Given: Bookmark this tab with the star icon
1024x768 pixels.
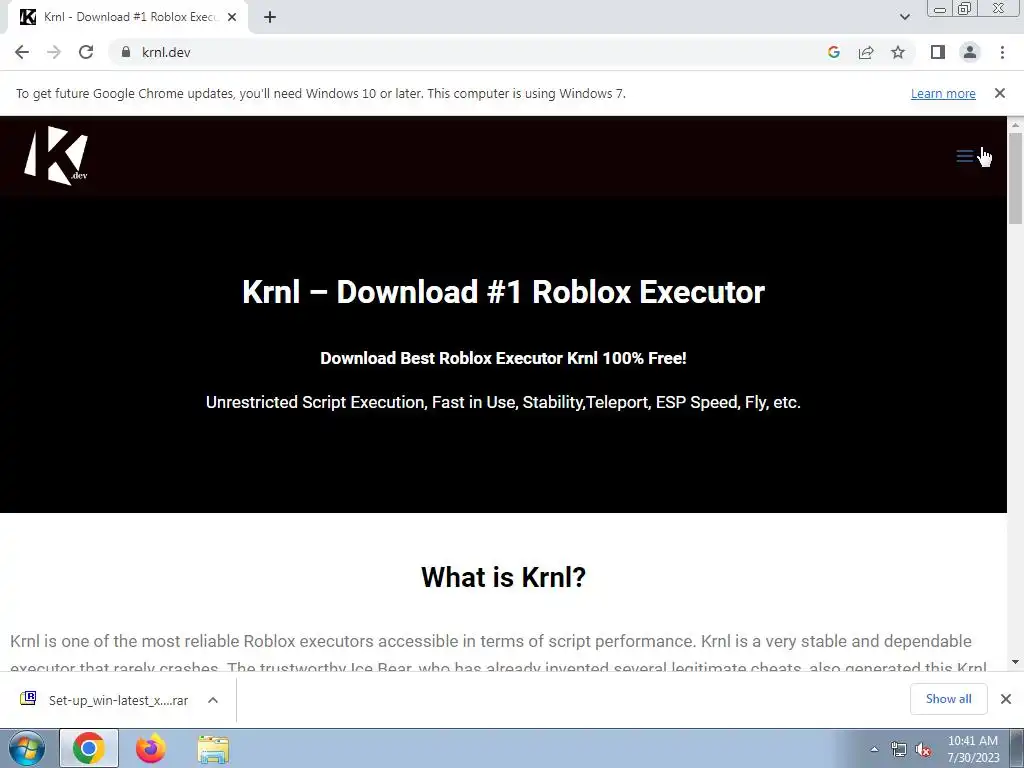Looking at the screenshot, I should click(x=898, y=52).
